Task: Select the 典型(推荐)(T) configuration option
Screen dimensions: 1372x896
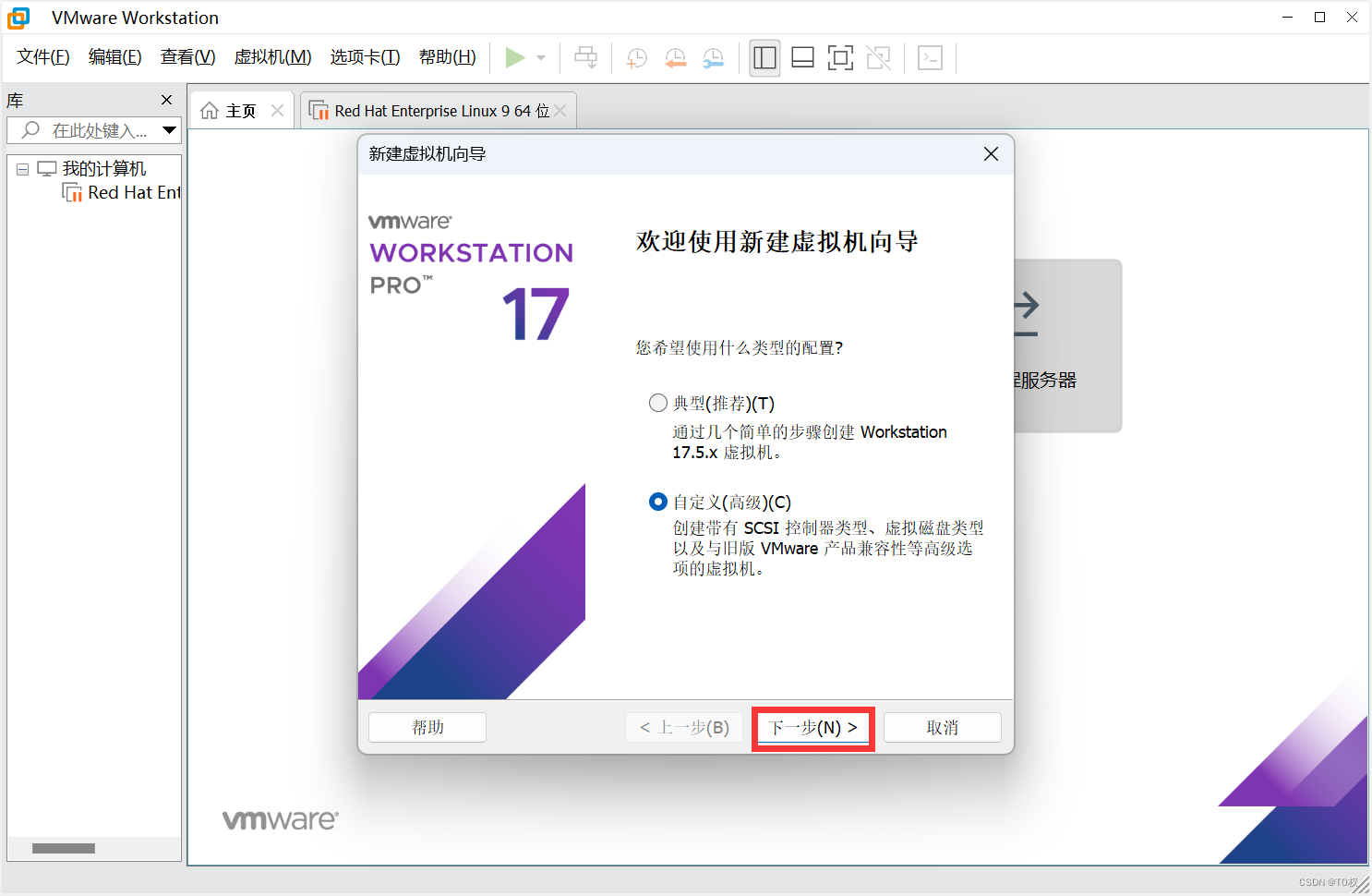Action: 658,403
